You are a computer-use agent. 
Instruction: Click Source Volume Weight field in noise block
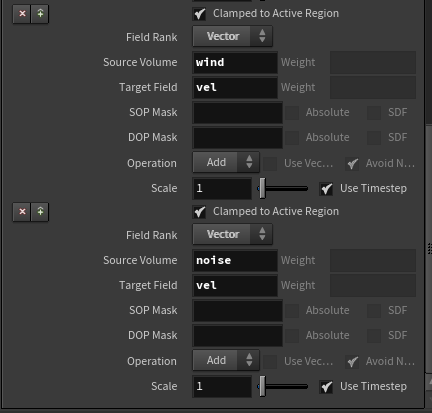click(373, 260)
